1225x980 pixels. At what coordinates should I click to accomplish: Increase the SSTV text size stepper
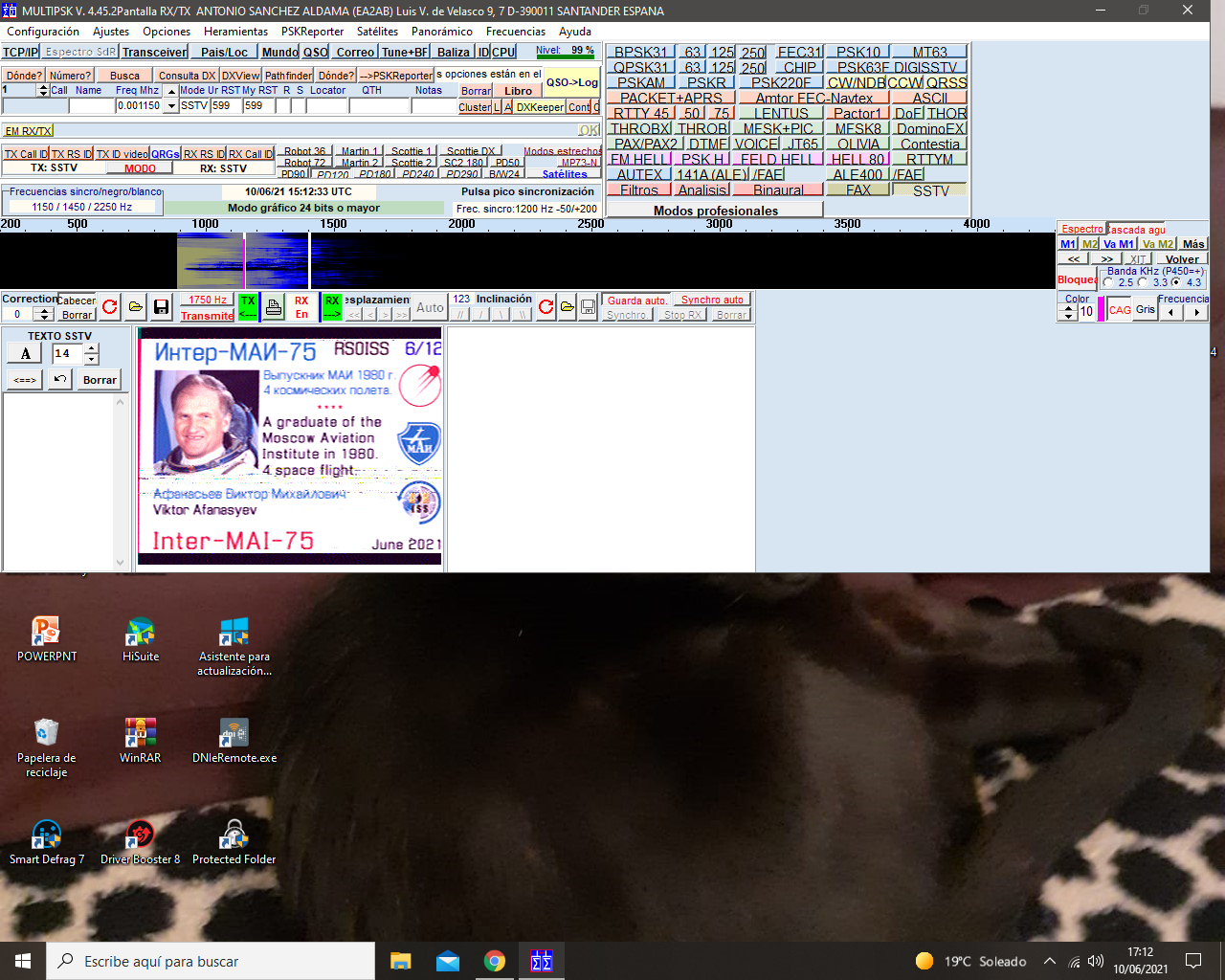click(91, 349)
